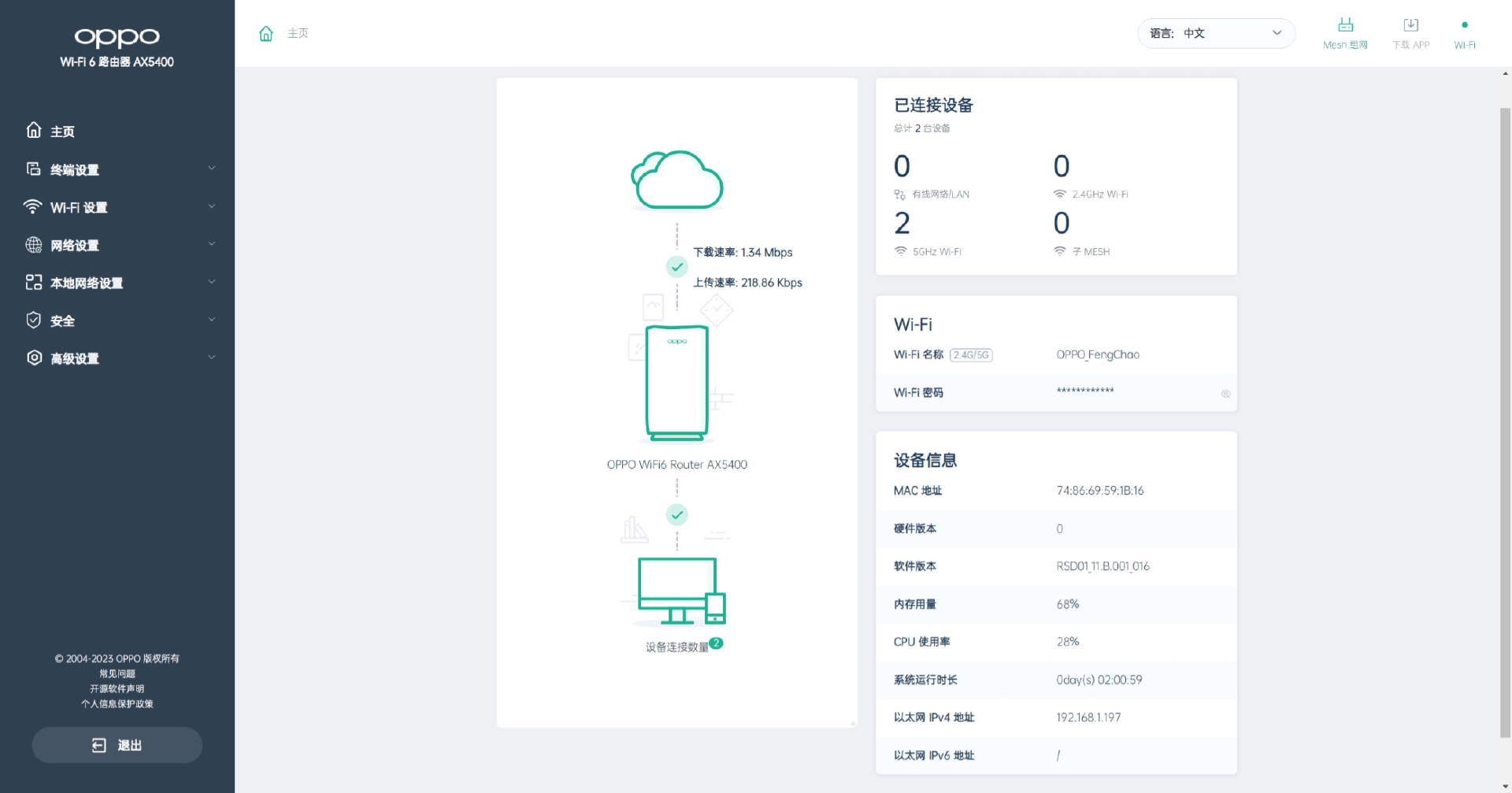Open the 语言 language dropdown
Screen dimensions: 1512x793
(1215, 34)
